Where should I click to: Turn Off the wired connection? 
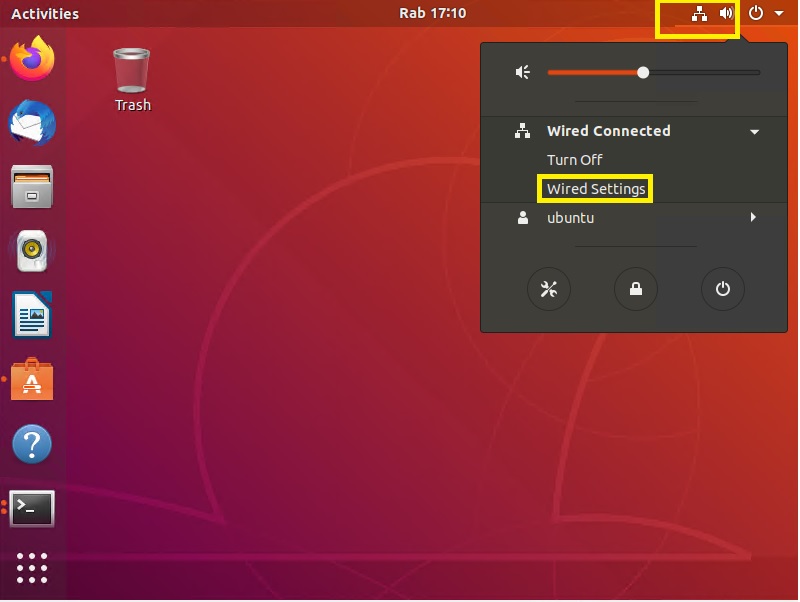574,160
